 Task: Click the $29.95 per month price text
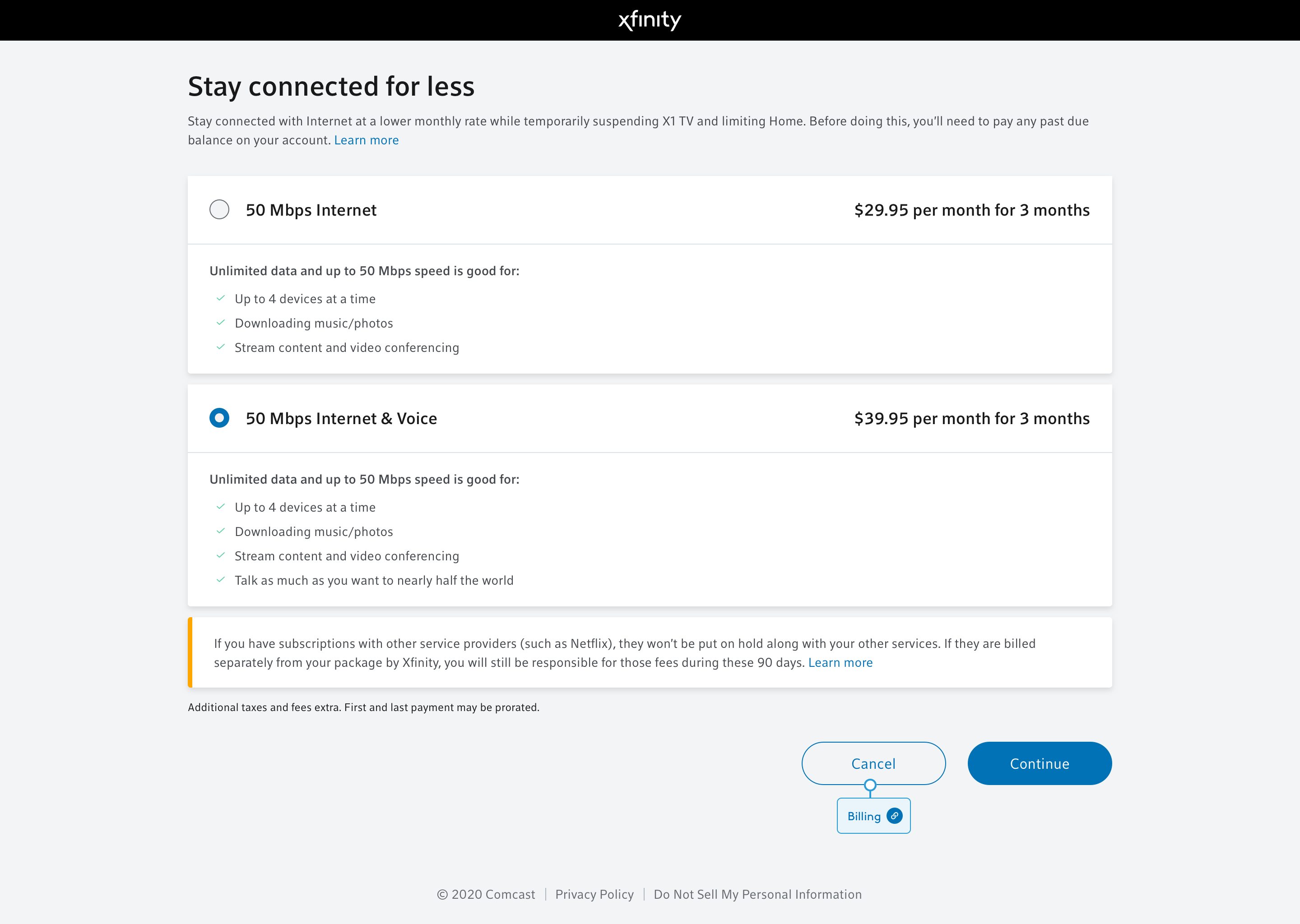971,210
